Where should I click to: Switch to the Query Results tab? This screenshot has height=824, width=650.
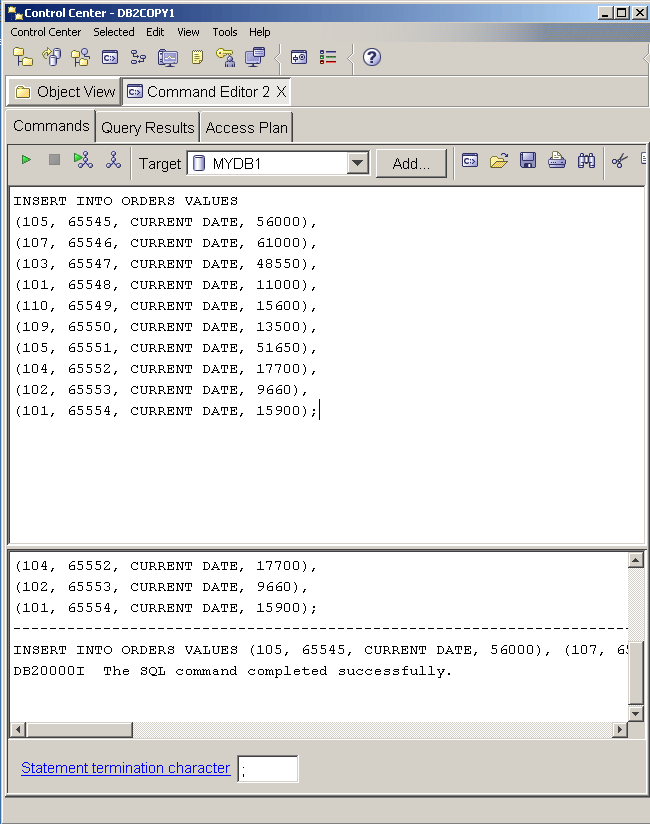pos(148,128)
